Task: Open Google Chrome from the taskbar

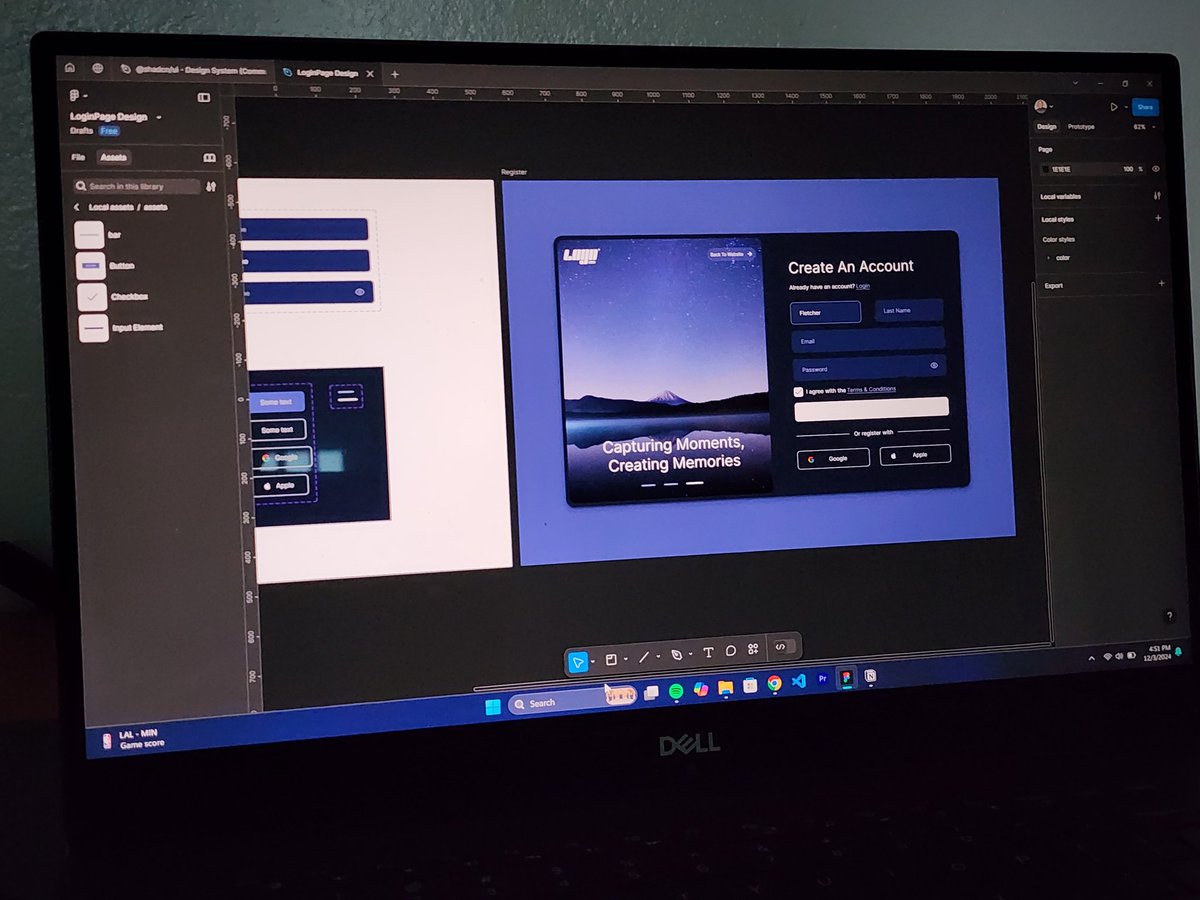Action: (x=774, y=683)
